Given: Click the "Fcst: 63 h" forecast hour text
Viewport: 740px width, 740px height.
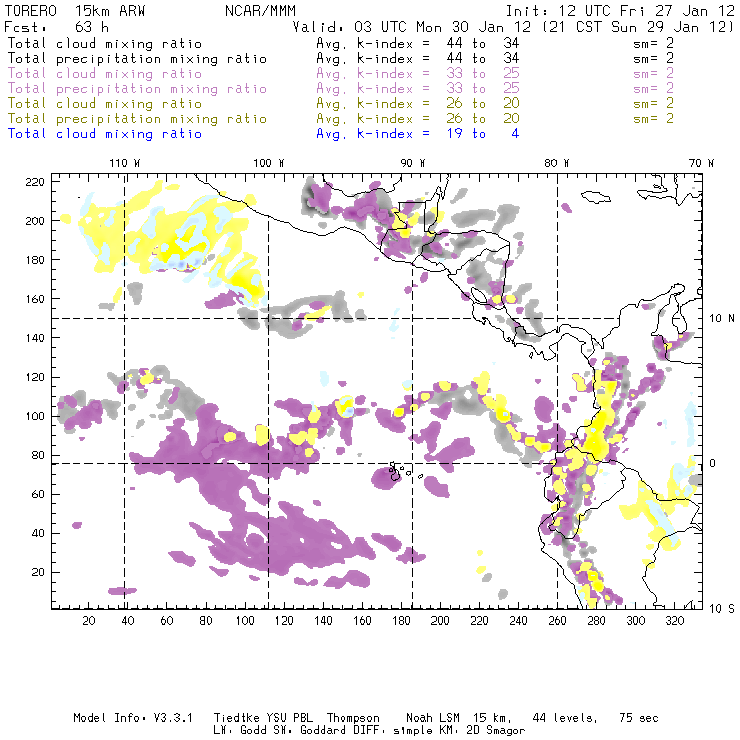Looking at the screenshot, I should 56,27.
